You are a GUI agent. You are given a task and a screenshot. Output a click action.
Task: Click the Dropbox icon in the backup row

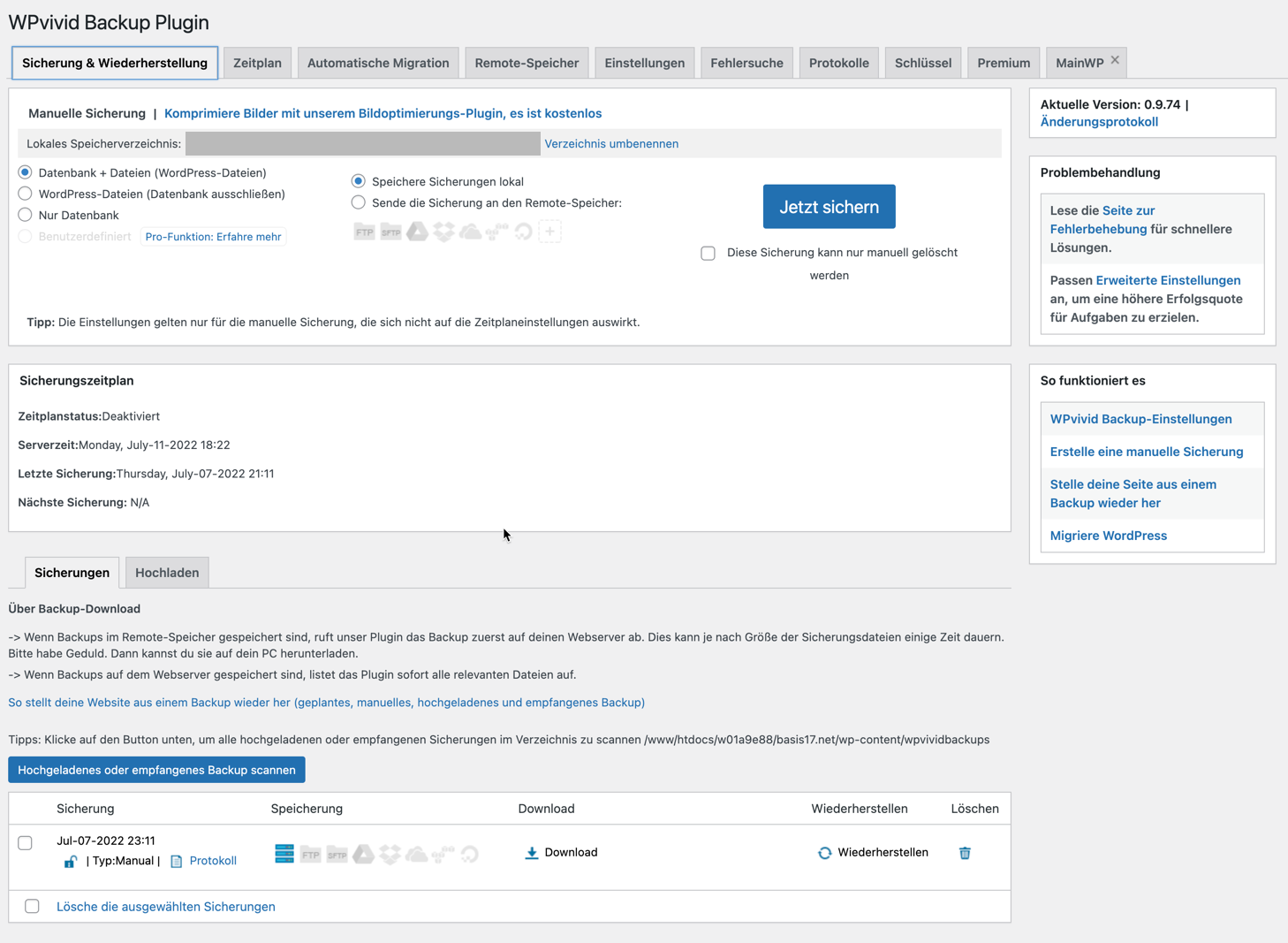point(390,854)
